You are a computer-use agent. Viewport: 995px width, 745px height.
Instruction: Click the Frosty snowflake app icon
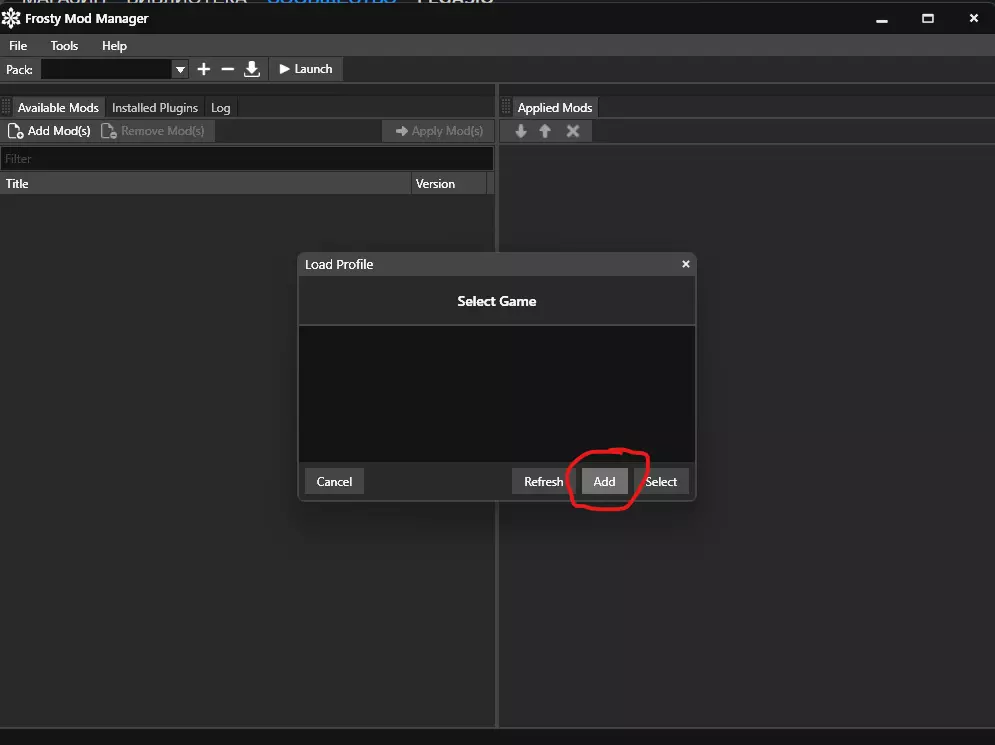[11, 18]
